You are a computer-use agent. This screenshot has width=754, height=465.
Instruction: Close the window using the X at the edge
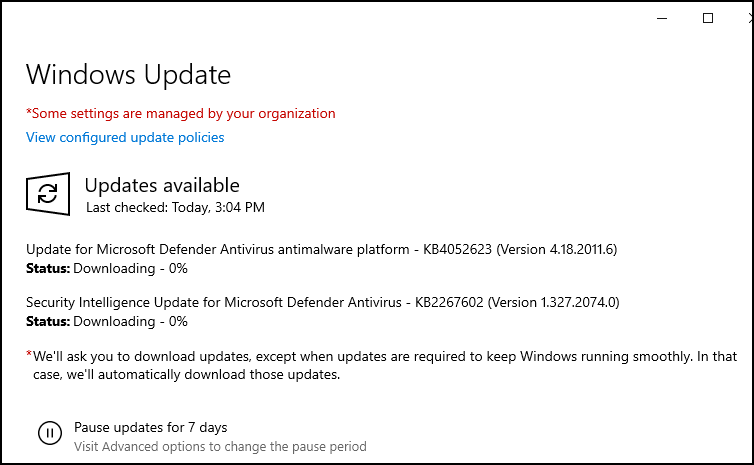tap(750, 18)
